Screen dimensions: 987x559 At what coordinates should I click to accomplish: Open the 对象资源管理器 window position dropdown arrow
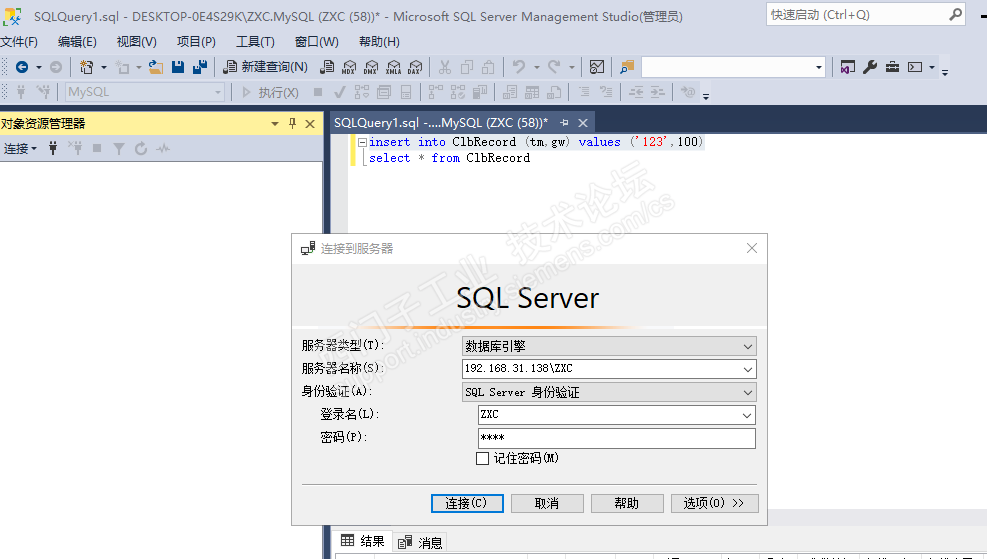click(x=274, y=123)
